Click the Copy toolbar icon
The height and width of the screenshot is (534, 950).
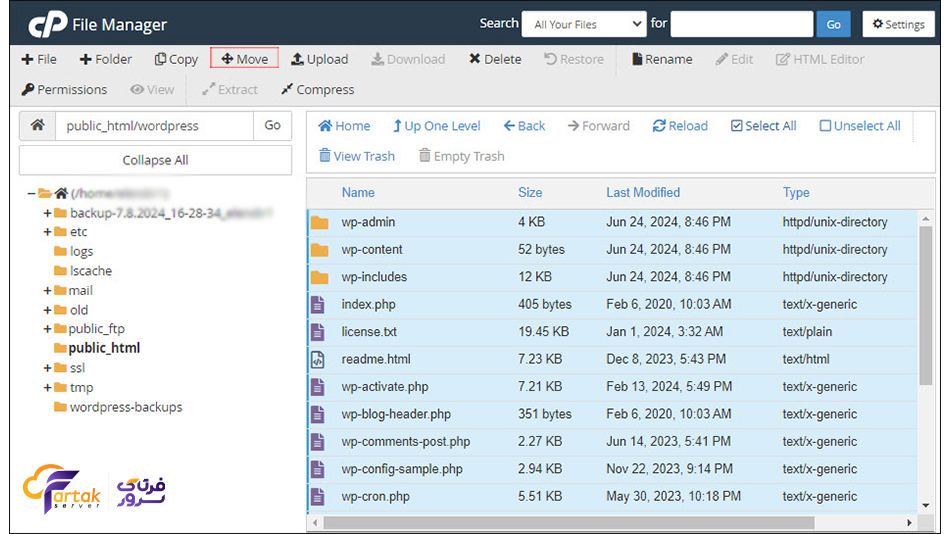pos(176,59)
